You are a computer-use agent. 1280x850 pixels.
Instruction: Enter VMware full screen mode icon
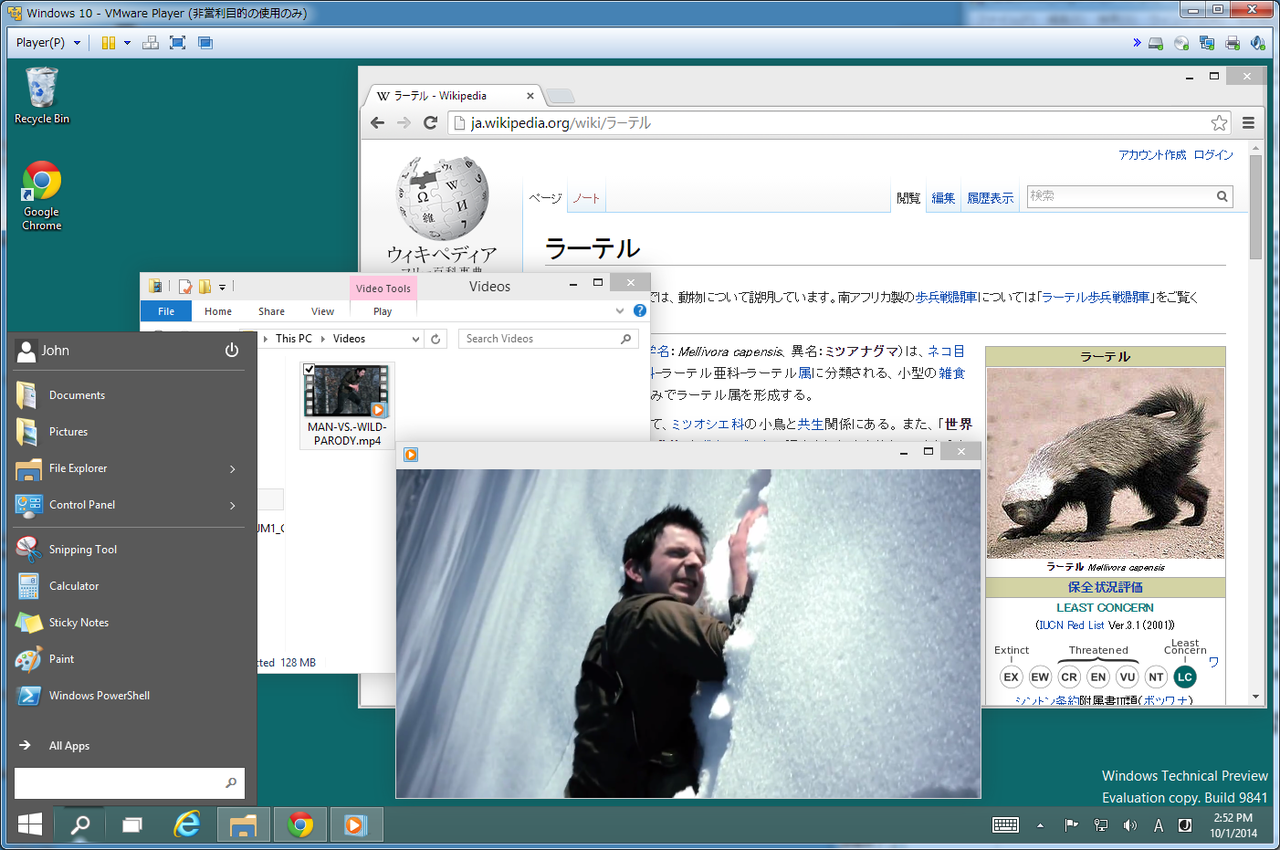click(178, 43)
